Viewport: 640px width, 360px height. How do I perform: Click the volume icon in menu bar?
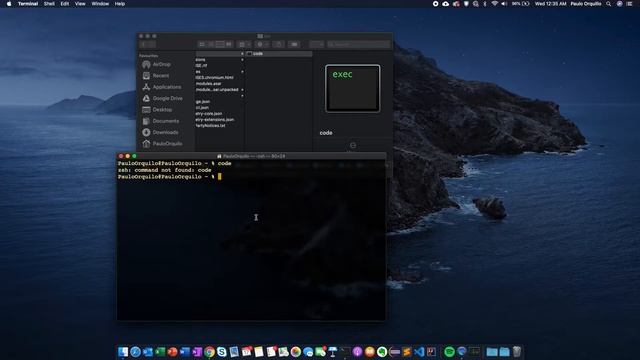[504, 4]
